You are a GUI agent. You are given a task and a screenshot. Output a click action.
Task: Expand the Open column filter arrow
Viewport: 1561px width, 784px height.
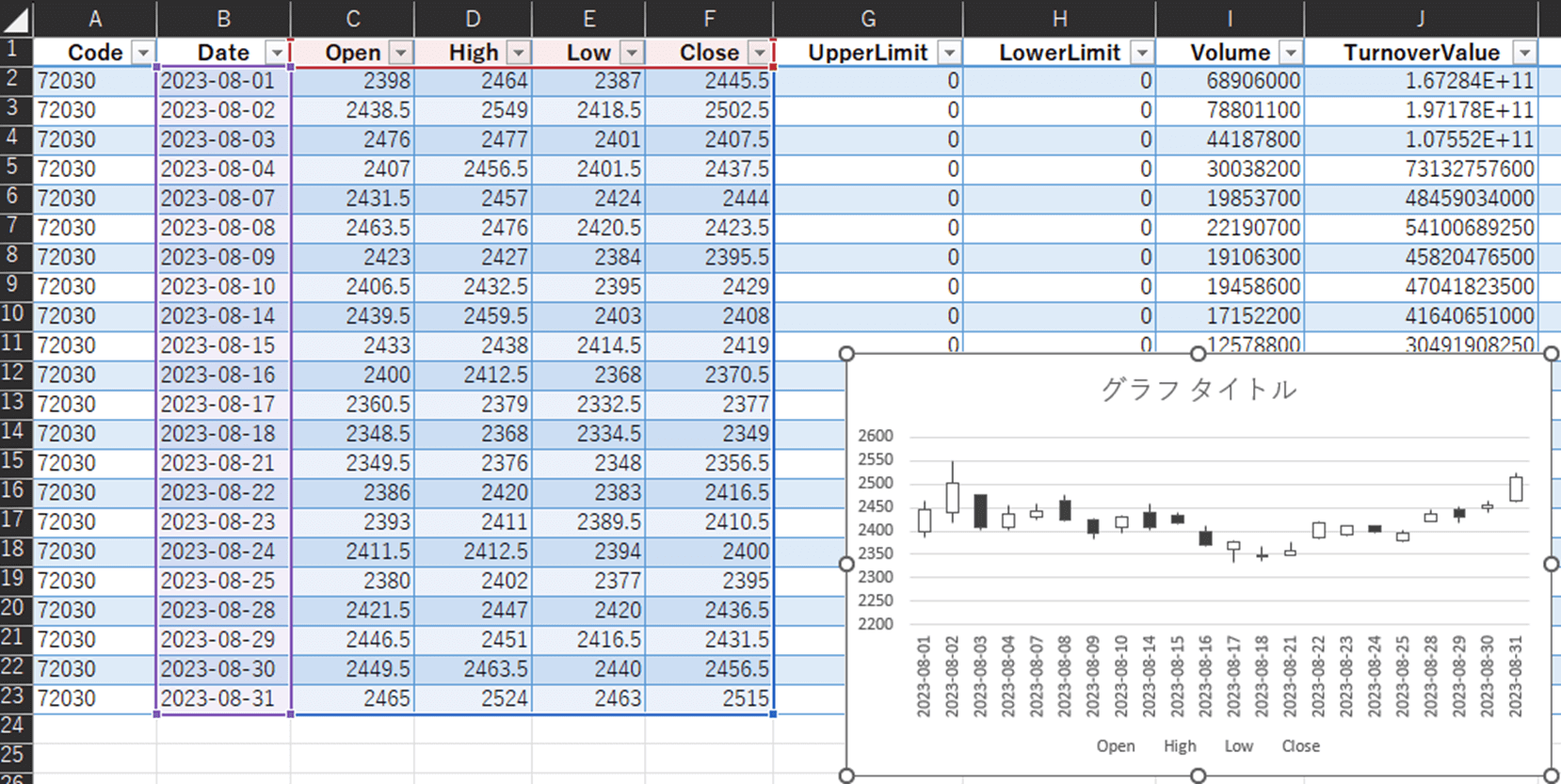(x=401, y=53)
